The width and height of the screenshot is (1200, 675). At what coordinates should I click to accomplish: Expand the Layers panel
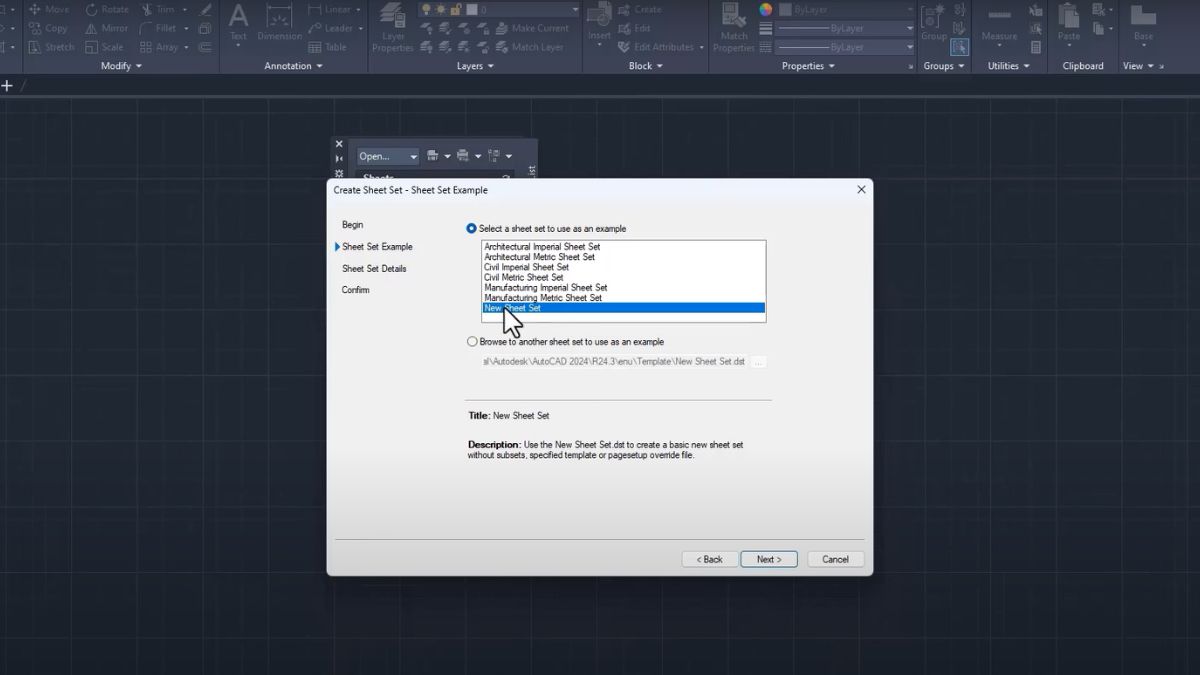[x=475, y=66]
